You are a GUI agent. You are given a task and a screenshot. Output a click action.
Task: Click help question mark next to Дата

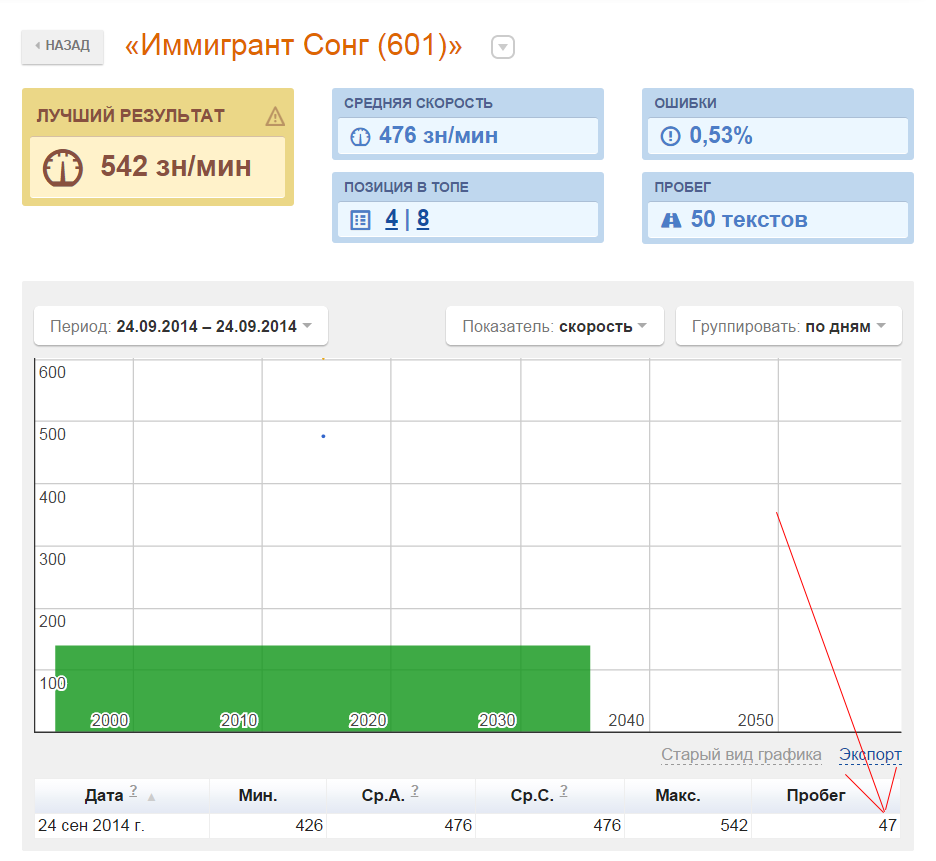133,791
